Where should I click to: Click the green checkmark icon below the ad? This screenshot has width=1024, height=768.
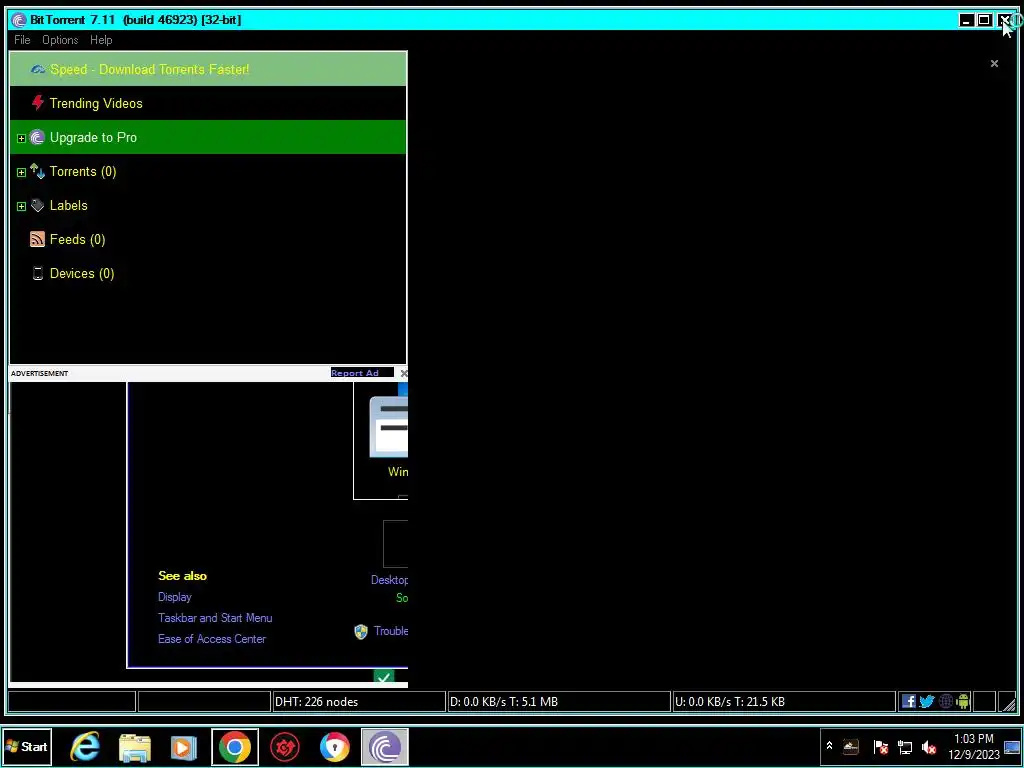coord(384,677)
